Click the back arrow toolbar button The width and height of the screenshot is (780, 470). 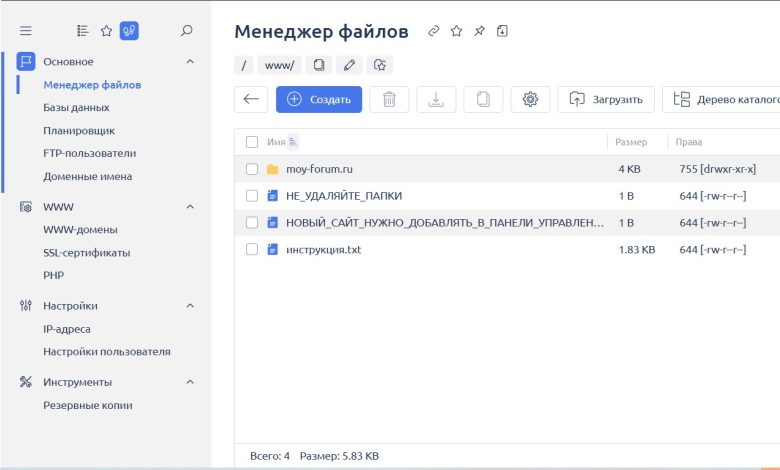[251, 99]
